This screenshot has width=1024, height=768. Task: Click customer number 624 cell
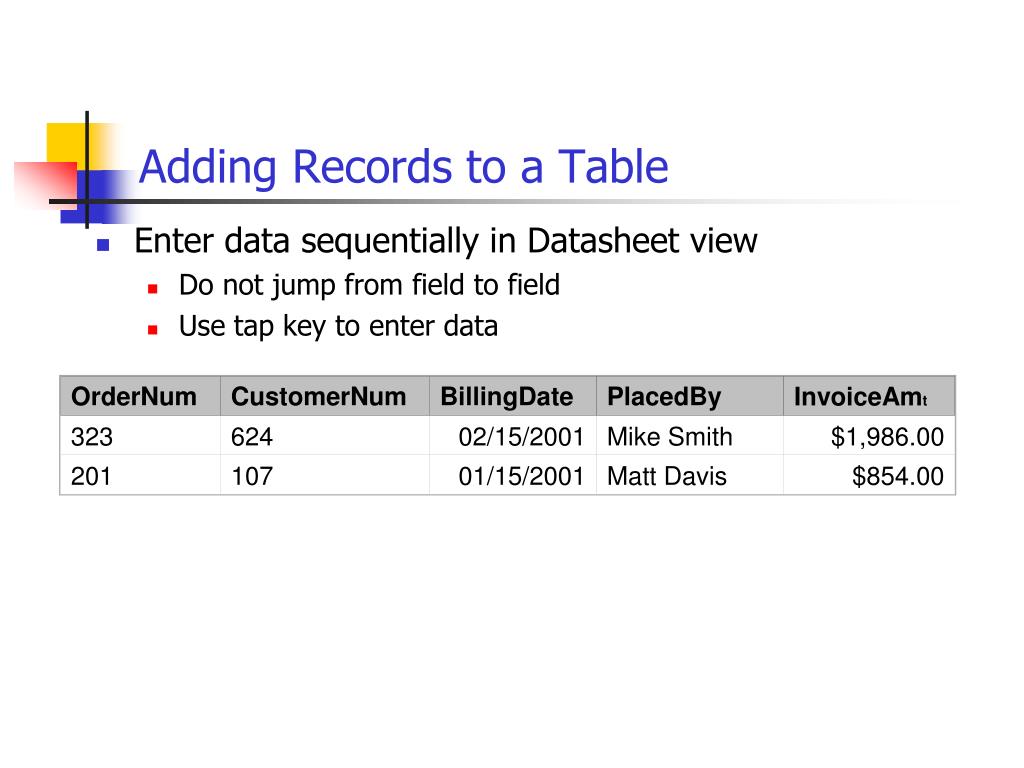[325, 436]
